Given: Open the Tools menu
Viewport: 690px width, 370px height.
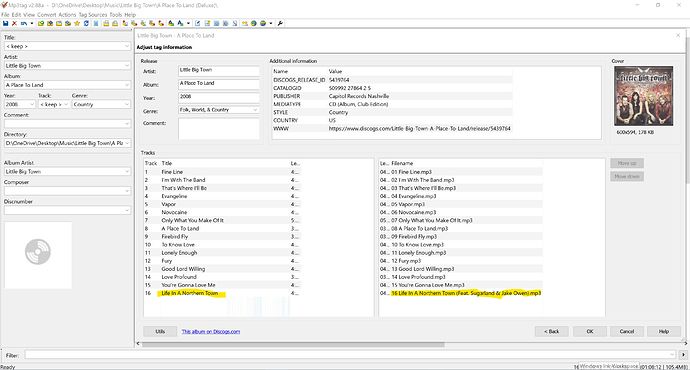Looking at the screenshot, I should tap(116, 15).
